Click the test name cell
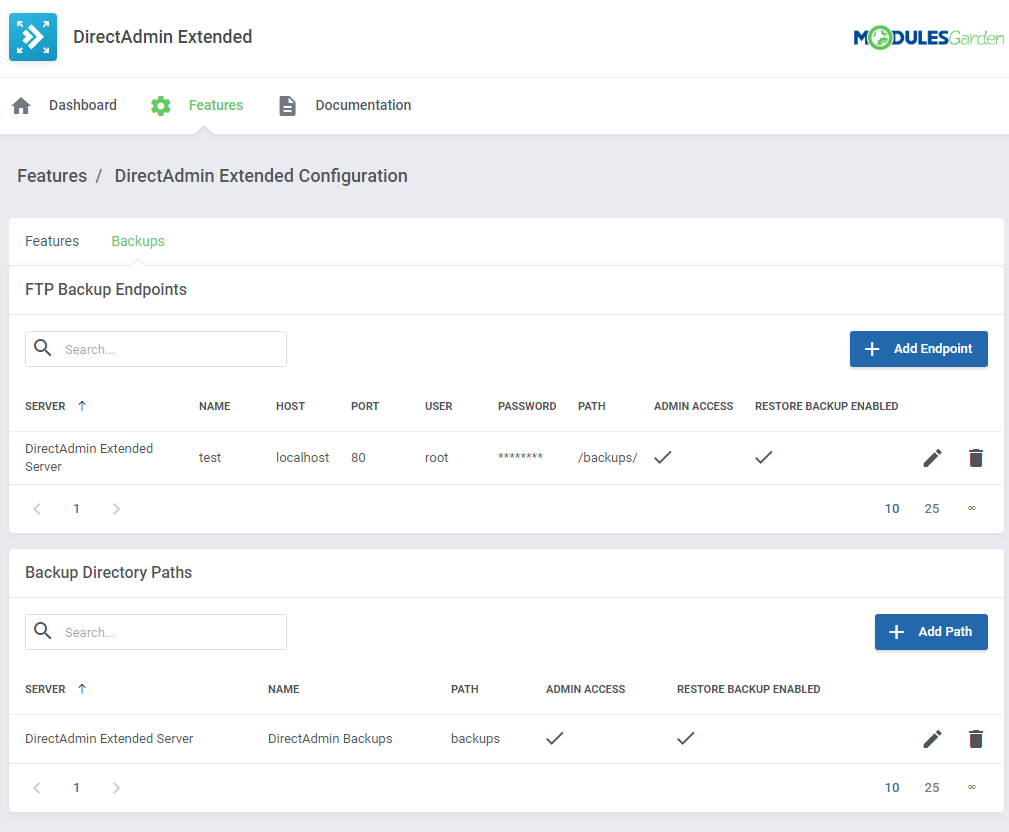 pos(210,458)
